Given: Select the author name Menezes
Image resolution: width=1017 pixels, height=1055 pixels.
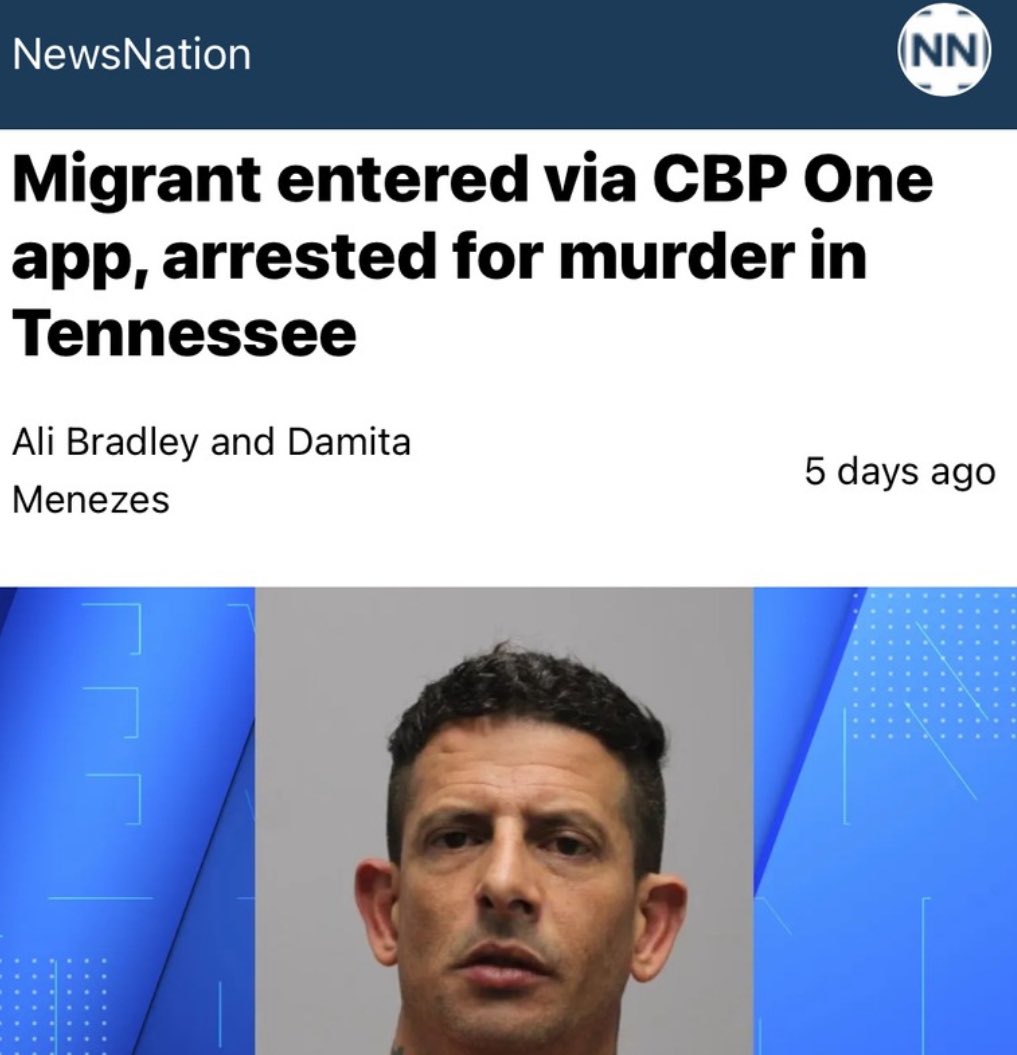Looking at the screenshot, I should [x=91, y=500].
